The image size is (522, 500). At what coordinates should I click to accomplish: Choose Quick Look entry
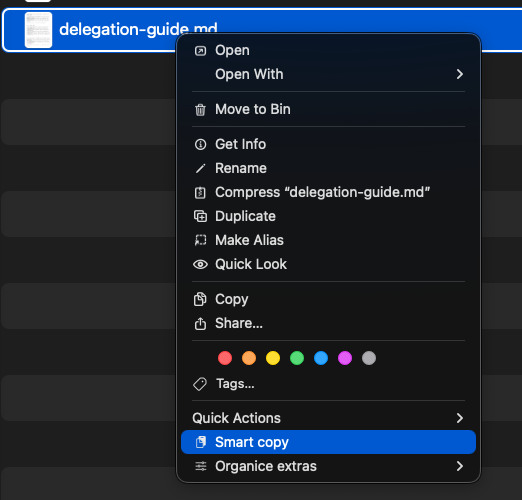click(328, 264)
